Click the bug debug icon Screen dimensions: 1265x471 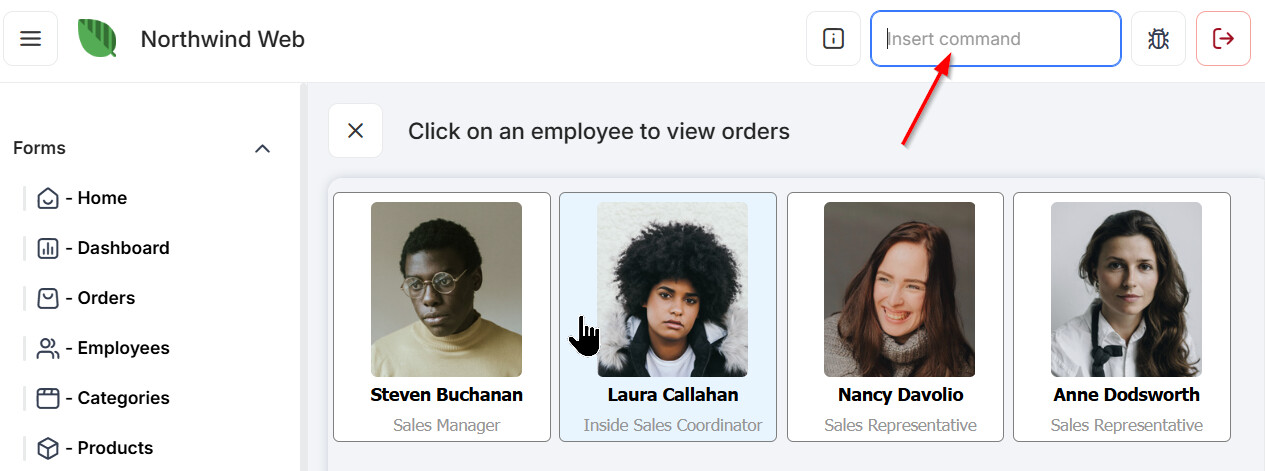pos(1158,39)
